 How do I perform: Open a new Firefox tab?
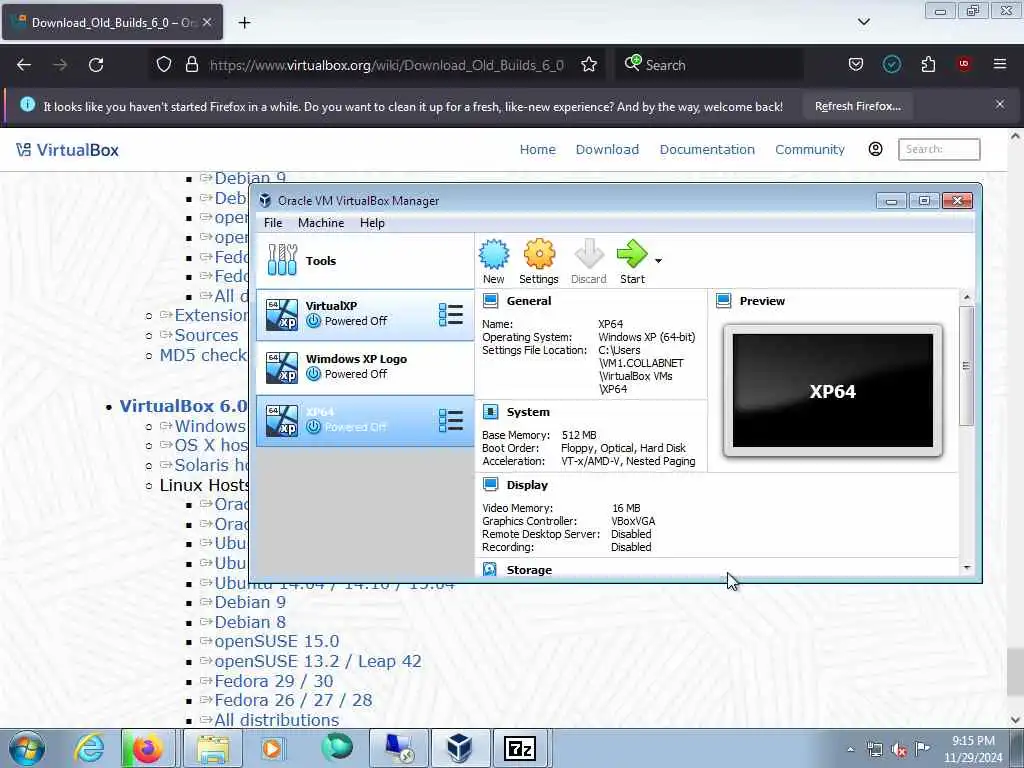[x=244, y=23]
